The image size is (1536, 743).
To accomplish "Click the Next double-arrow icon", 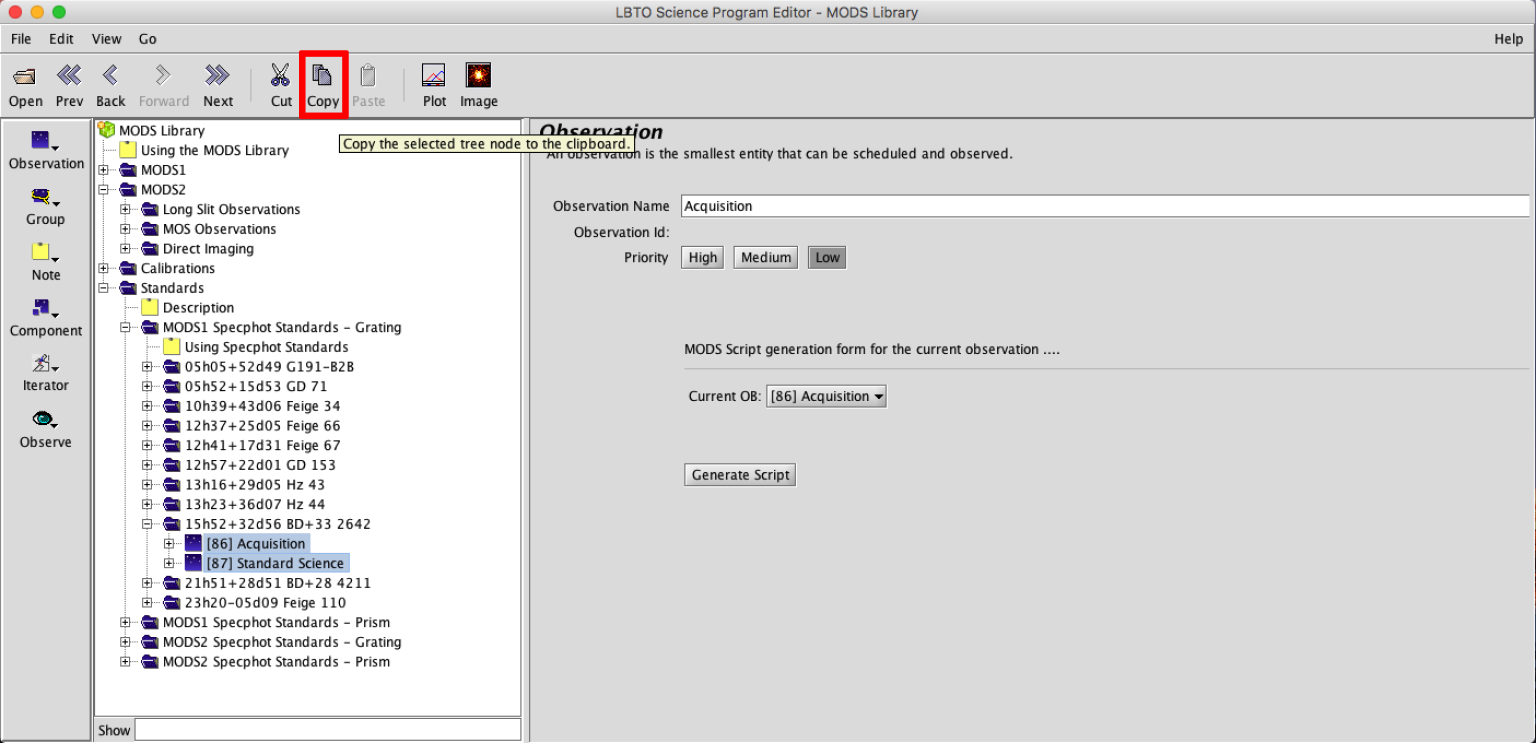I will click(x=217, y=76).
